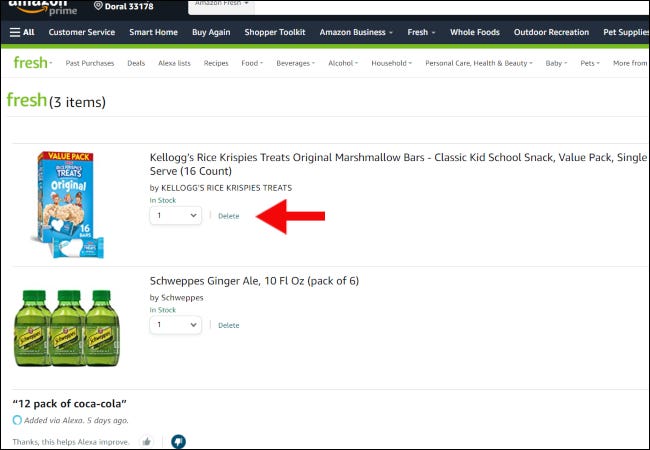The width and height of the screenshot is (650, 450).
Task: Open Recipes link
Action: [x=216, y=63]
